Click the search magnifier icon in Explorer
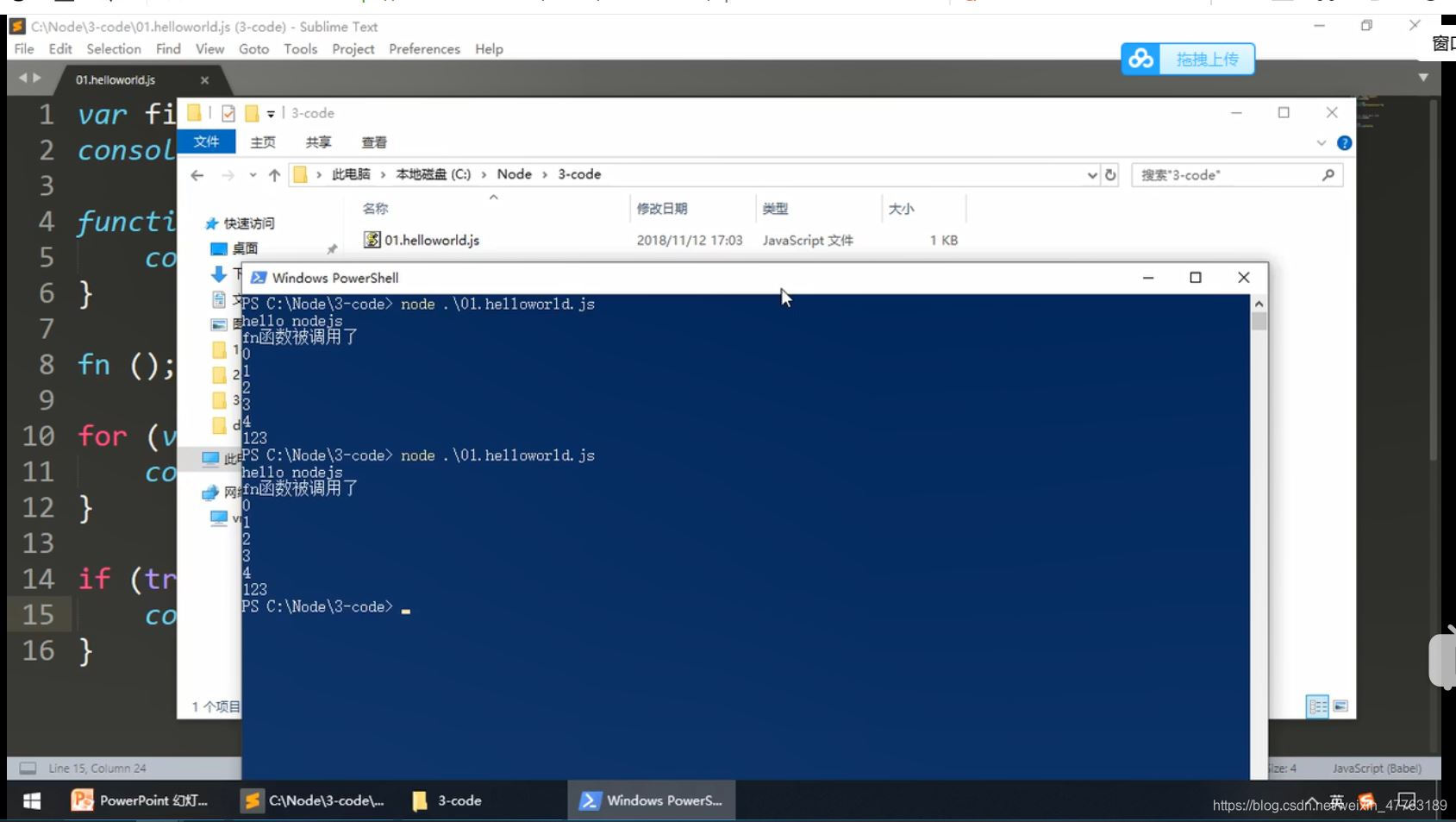Screen dimensions: 1456x822 point(1328,175)
